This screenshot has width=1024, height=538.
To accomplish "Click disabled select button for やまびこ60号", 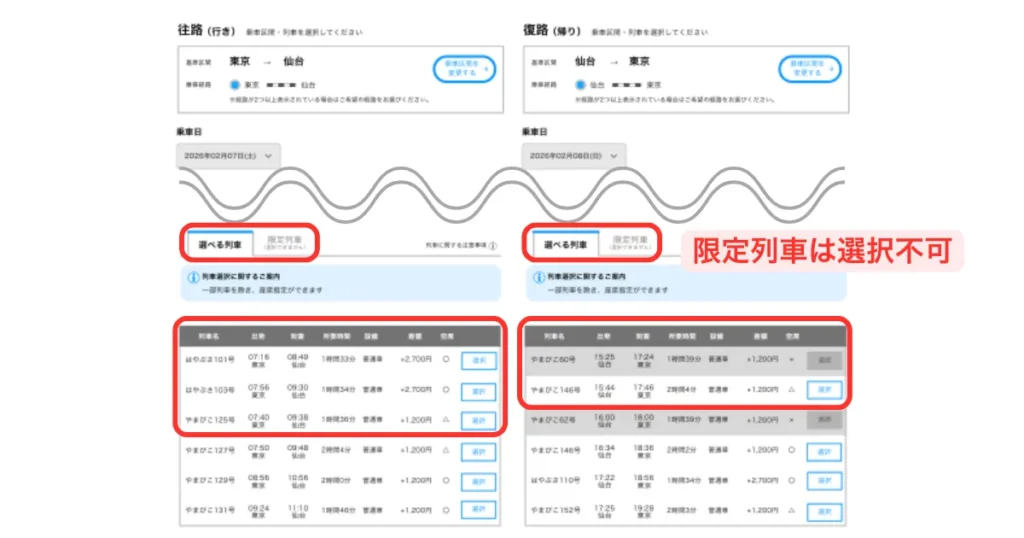I will pos(824,360).
